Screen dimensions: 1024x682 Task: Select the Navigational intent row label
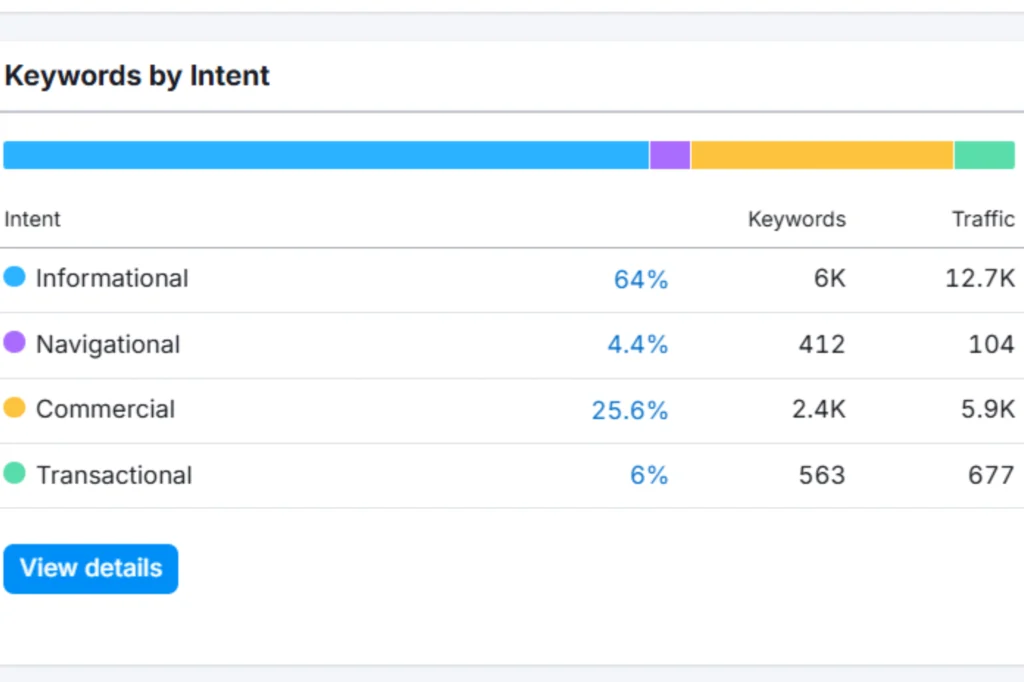[x=108, y=344]
